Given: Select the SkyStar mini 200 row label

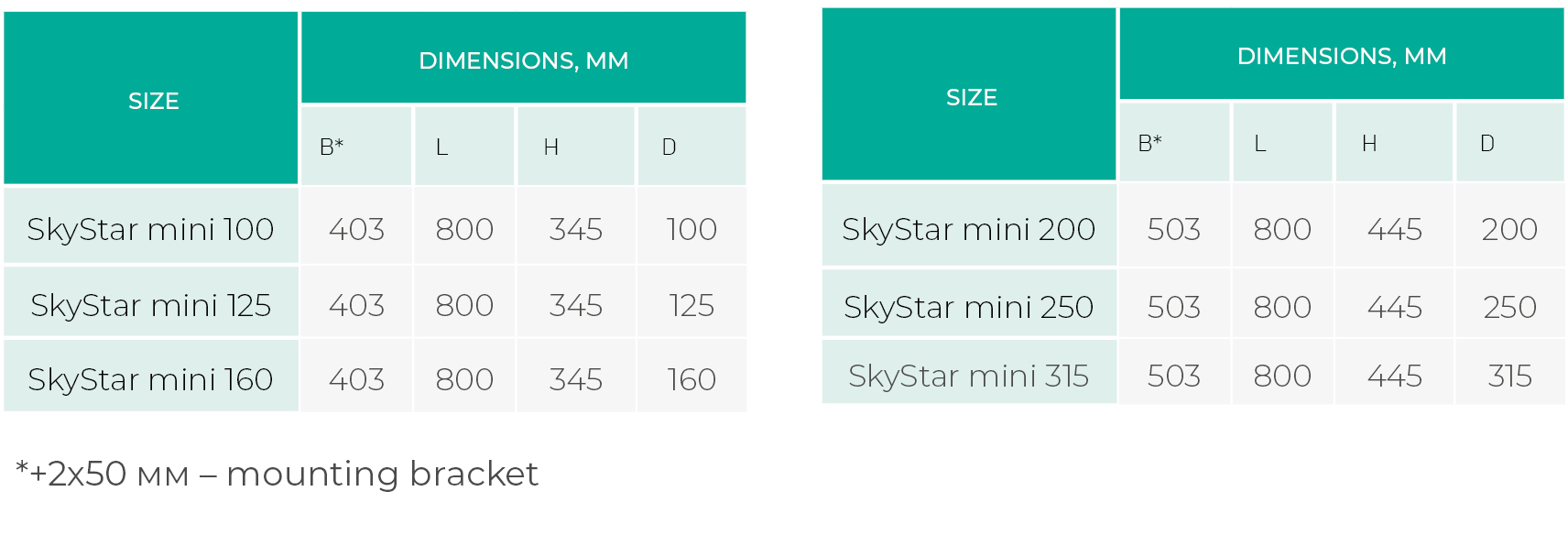Looking at the screenshot, I should pyautogui.click(x=968, y=229).
